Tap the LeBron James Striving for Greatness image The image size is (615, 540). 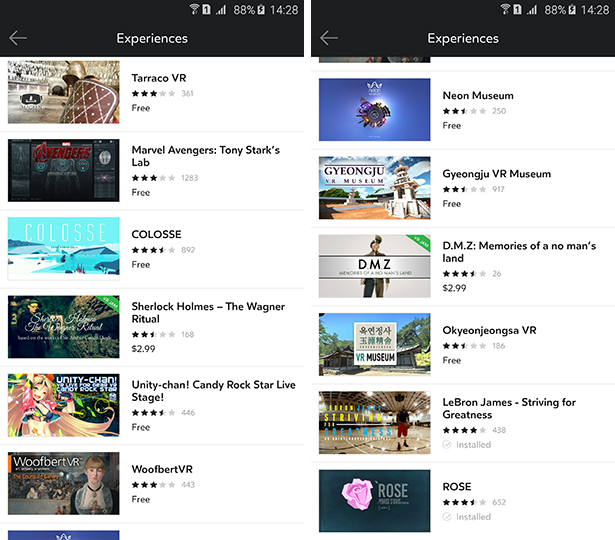[375, 423]
